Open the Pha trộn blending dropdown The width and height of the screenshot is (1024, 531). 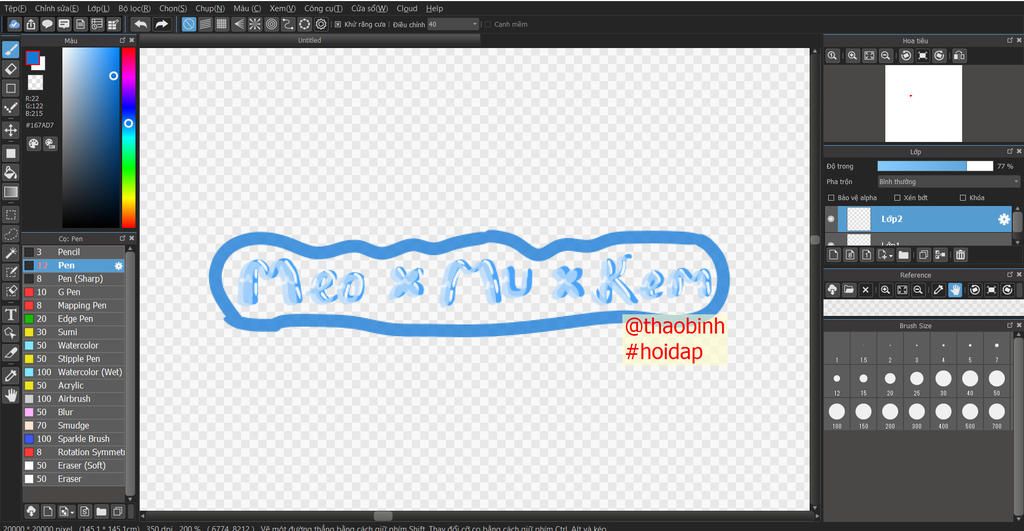pyautogui.click(x=948, y=182)
